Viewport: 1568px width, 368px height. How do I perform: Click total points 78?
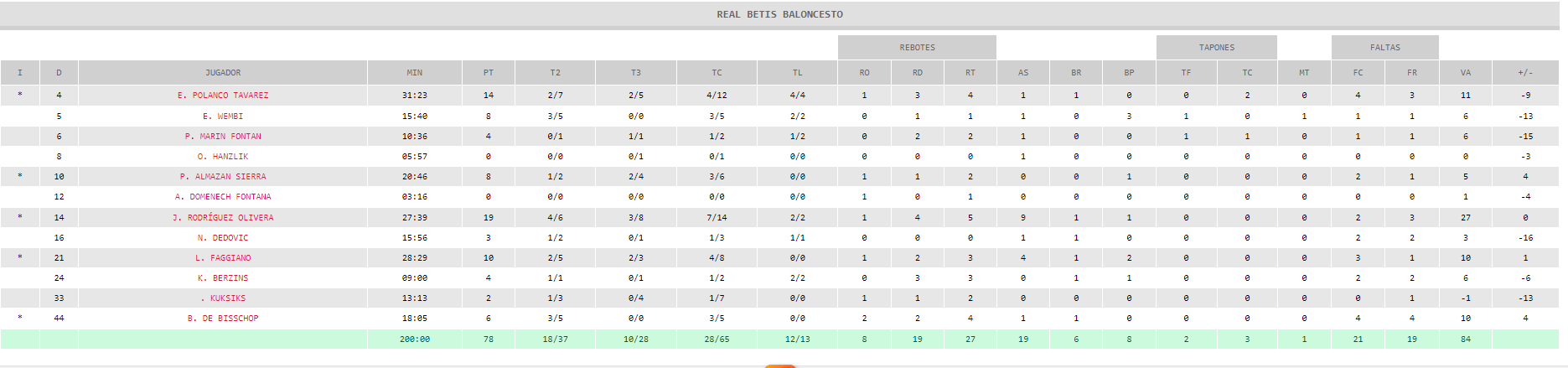[489, 339]
